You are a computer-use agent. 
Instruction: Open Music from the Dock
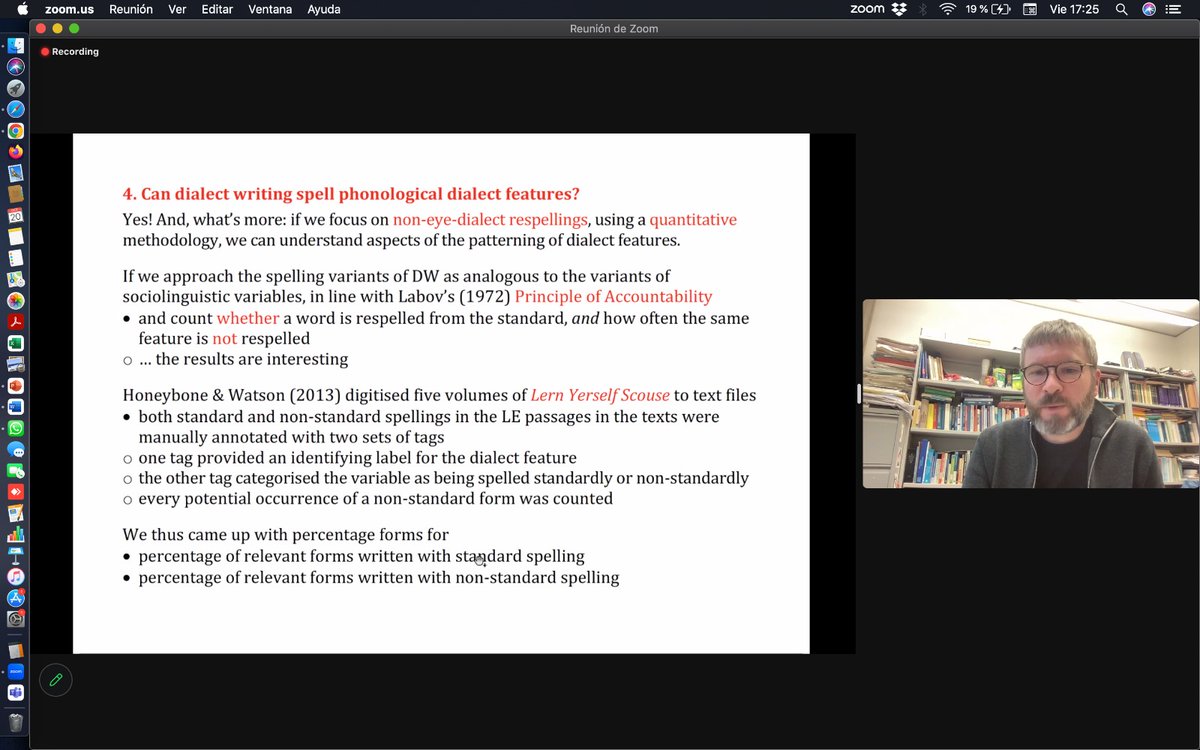point(15,577)
